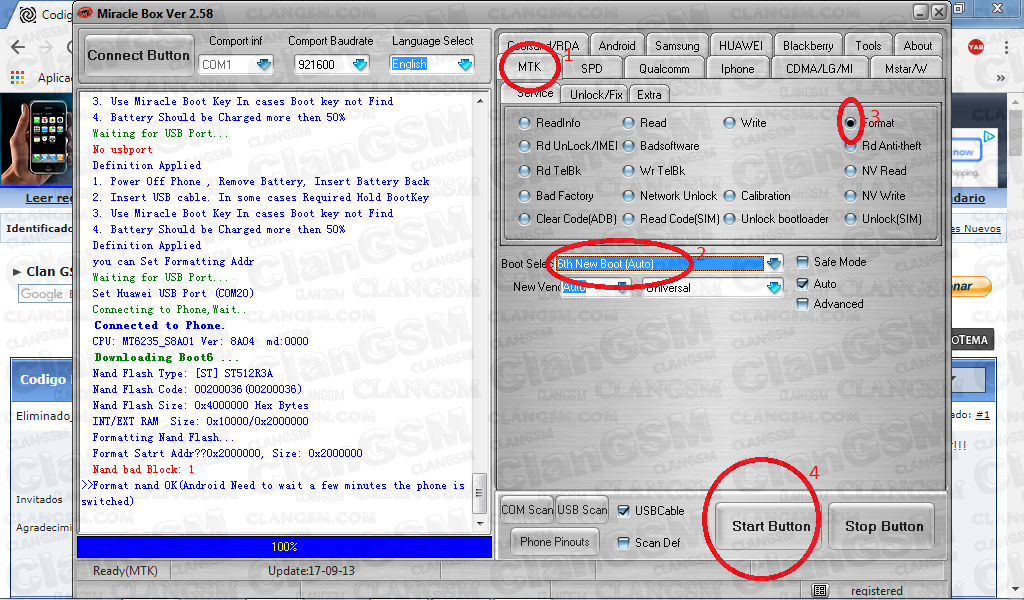Click the browser Google search box
1024x600 pixels.
pos(44,294)
